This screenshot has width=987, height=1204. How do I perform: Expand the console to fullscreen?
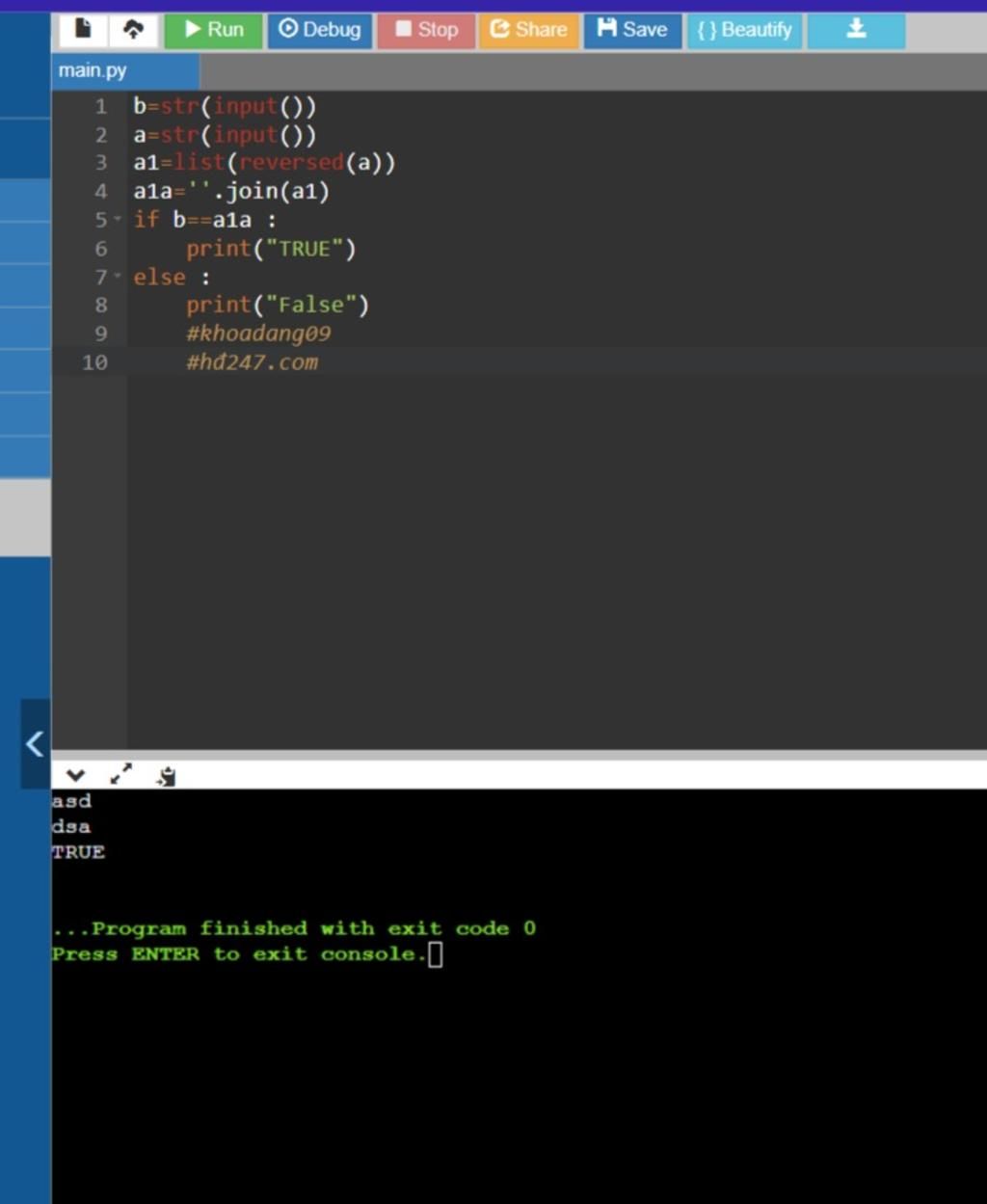pos(120,774)
